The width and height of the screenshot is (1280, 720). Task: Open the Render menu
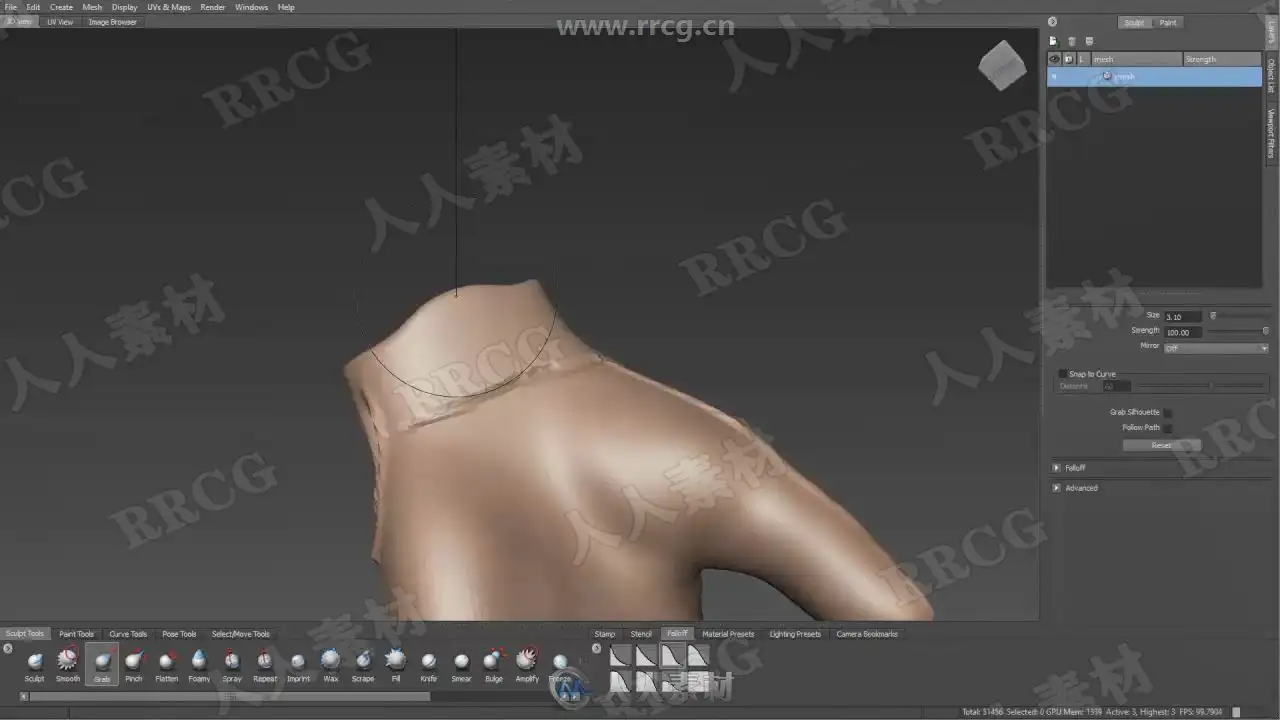(213, 7)
